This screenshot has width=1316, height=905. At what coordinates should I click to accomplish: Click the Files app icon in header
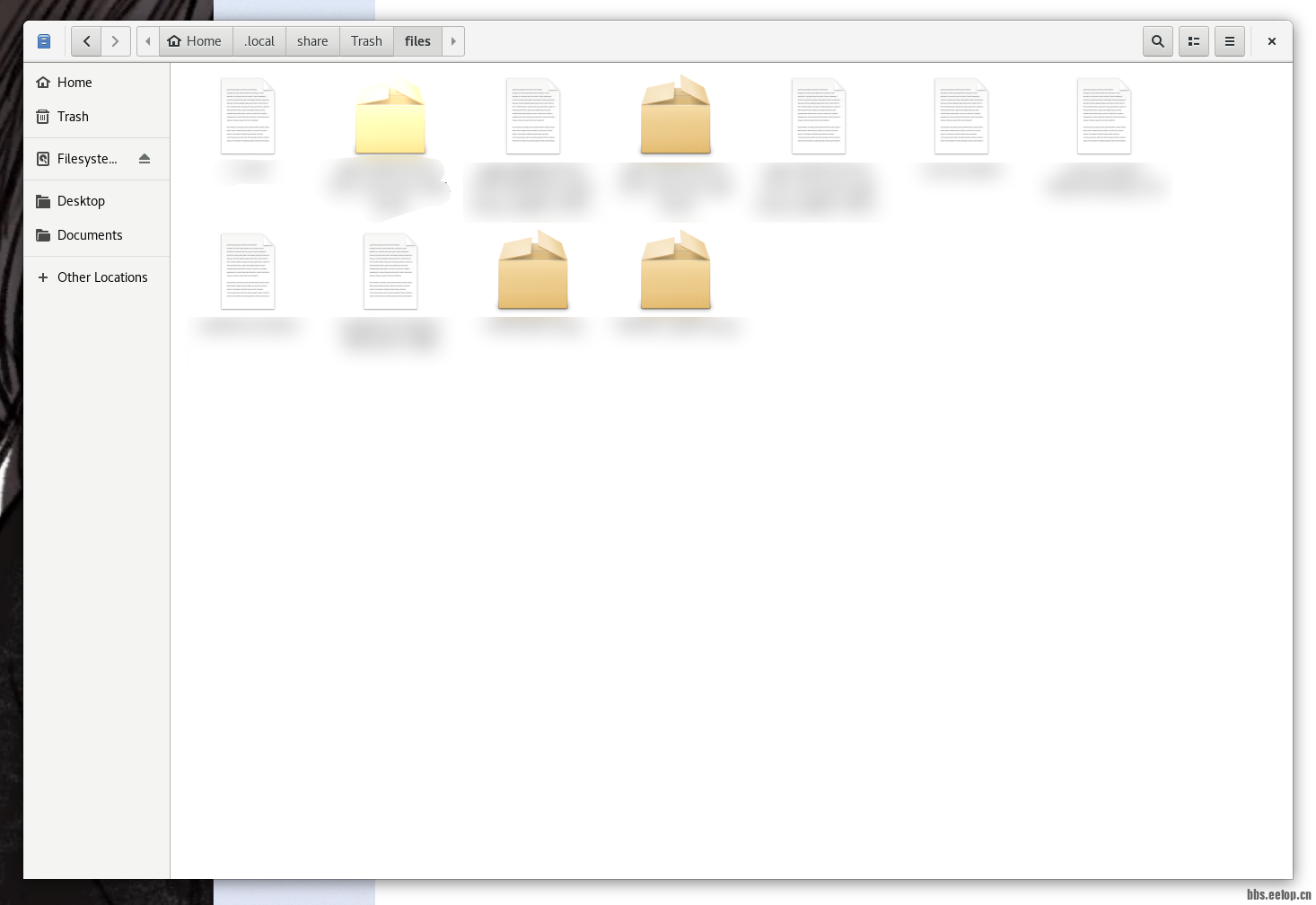click(x=44, y=41)
